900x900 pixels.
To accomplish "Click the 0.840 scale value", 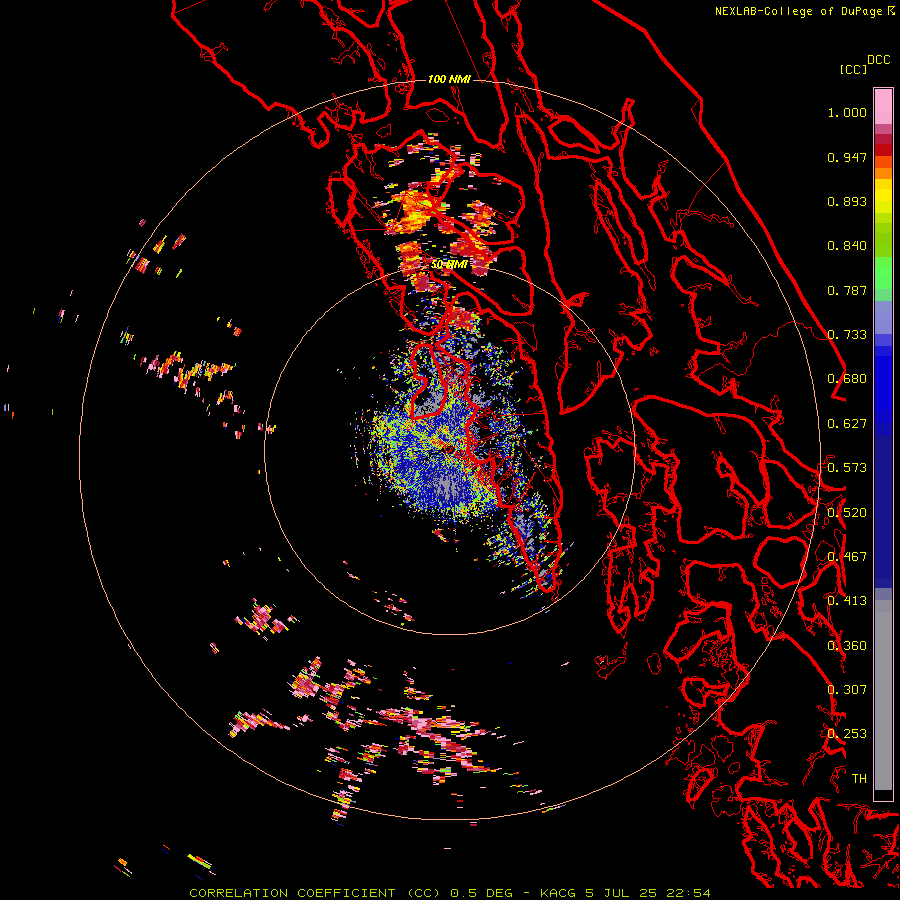I will (x=847, y=246).
